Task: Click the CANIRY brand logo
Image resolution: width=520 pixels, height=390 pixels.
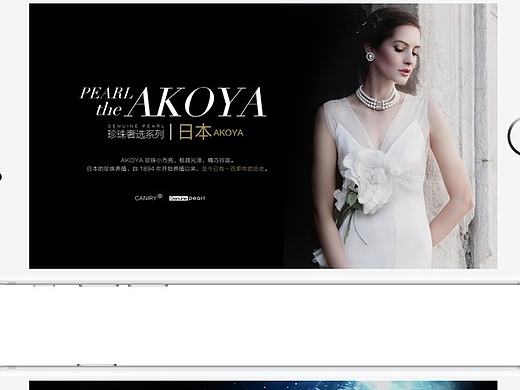Action: coord(148,198)
